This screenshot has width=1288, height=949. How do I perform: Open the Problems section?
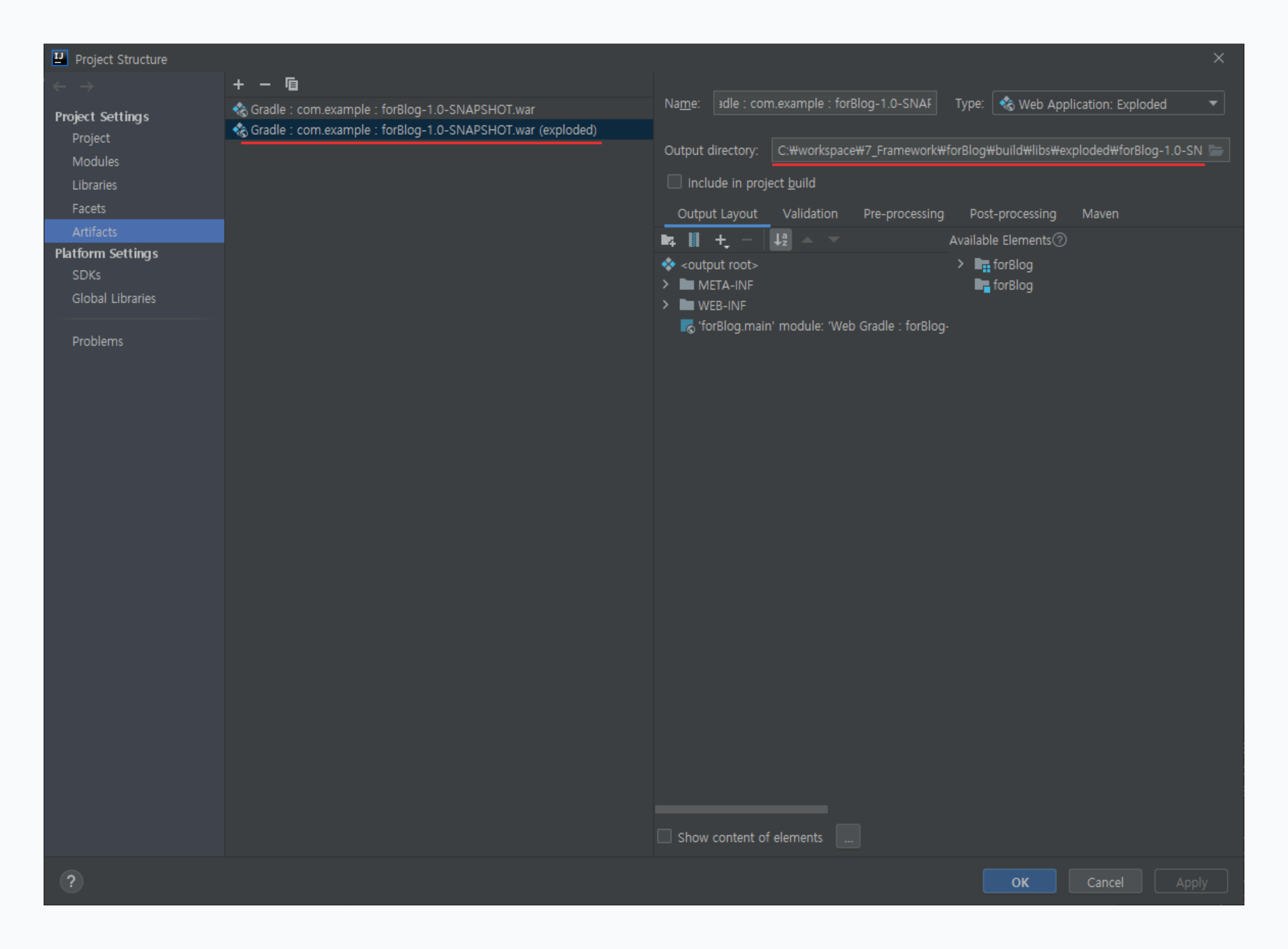(97, 341)
